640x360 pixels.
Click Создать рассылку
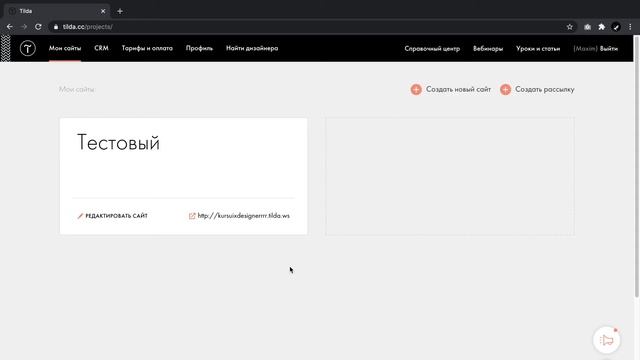544,89
